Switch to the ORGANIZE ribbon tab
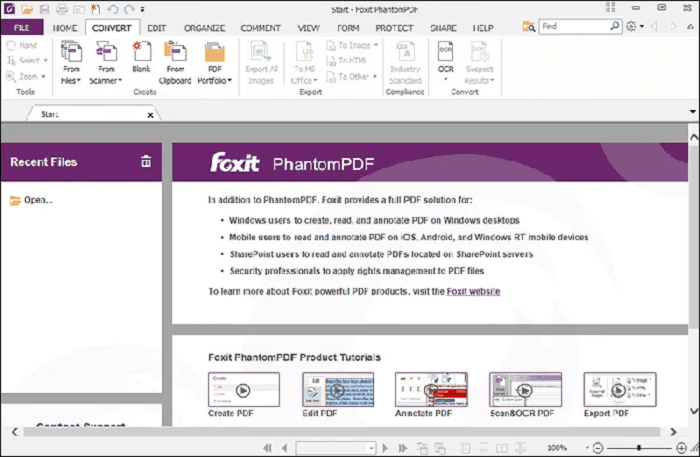The width and height of the screenshot is (700, 457). (x=204, y=28)
